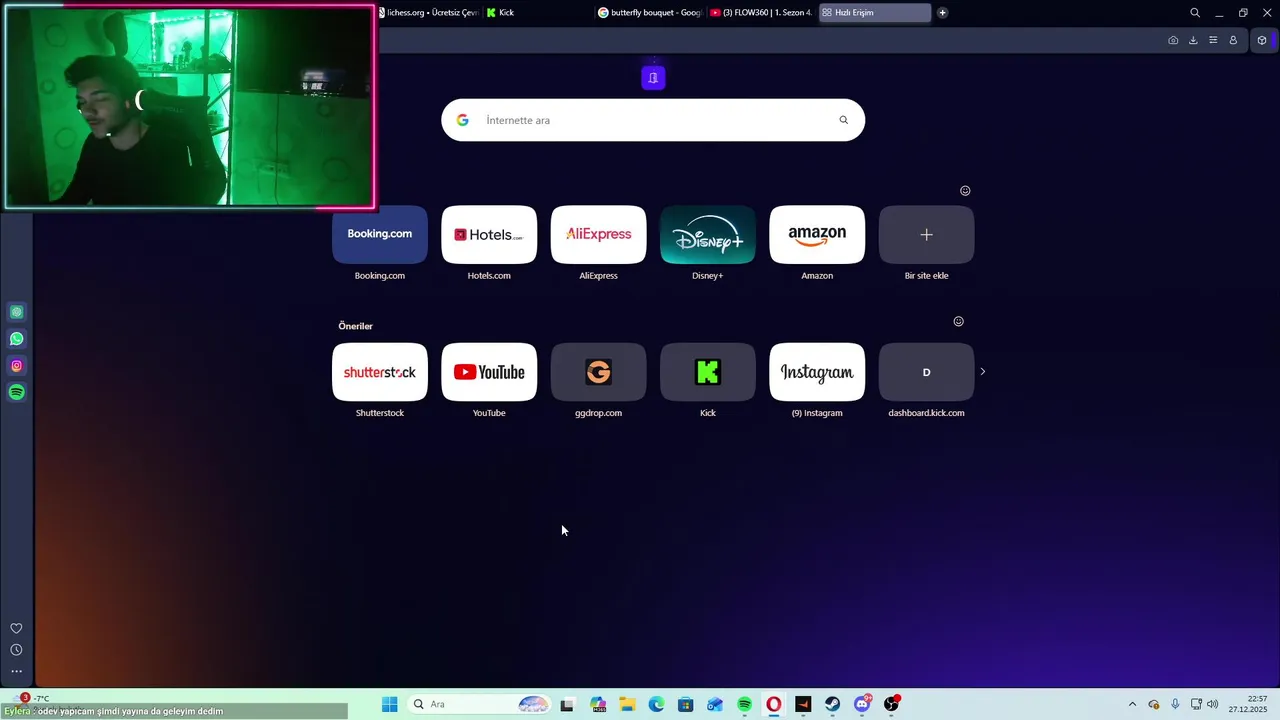Open File Explorer from the taskbar
The height and width of the screenshot is (720, 1280).
tap(627, 704)
